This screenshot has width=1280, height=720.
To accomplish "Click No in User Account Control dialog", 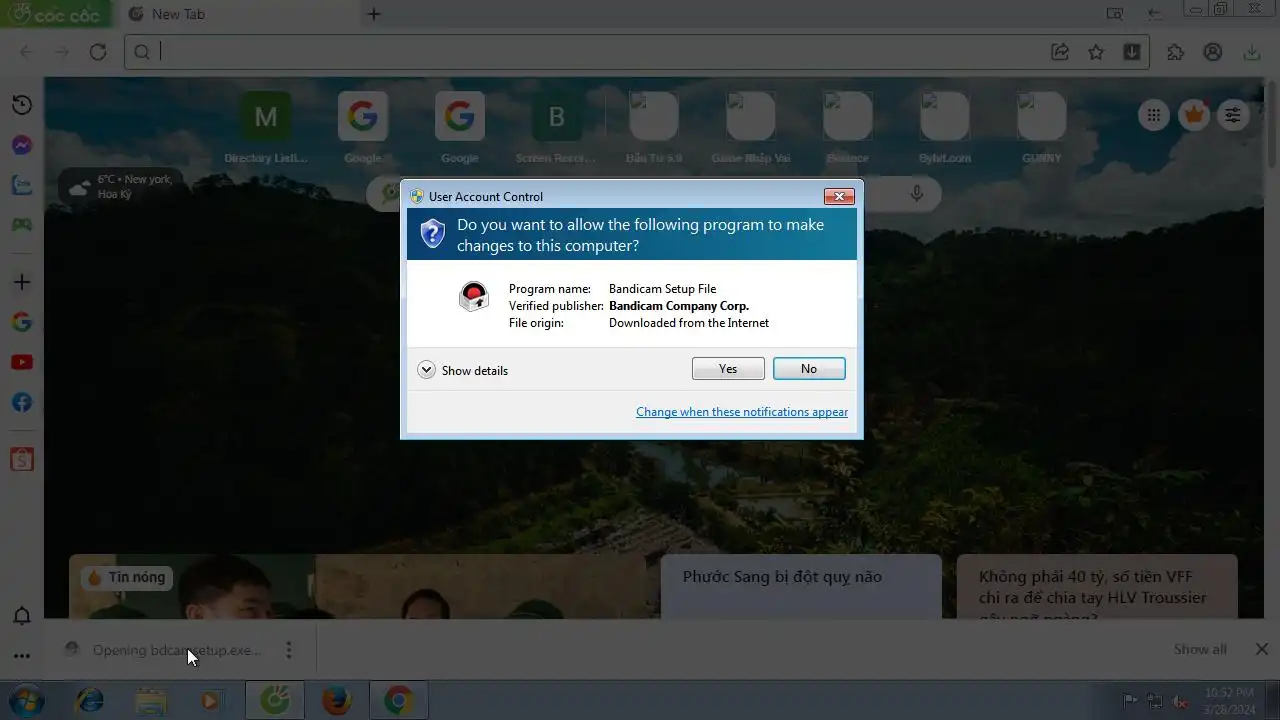I will (x=809, y=369).
